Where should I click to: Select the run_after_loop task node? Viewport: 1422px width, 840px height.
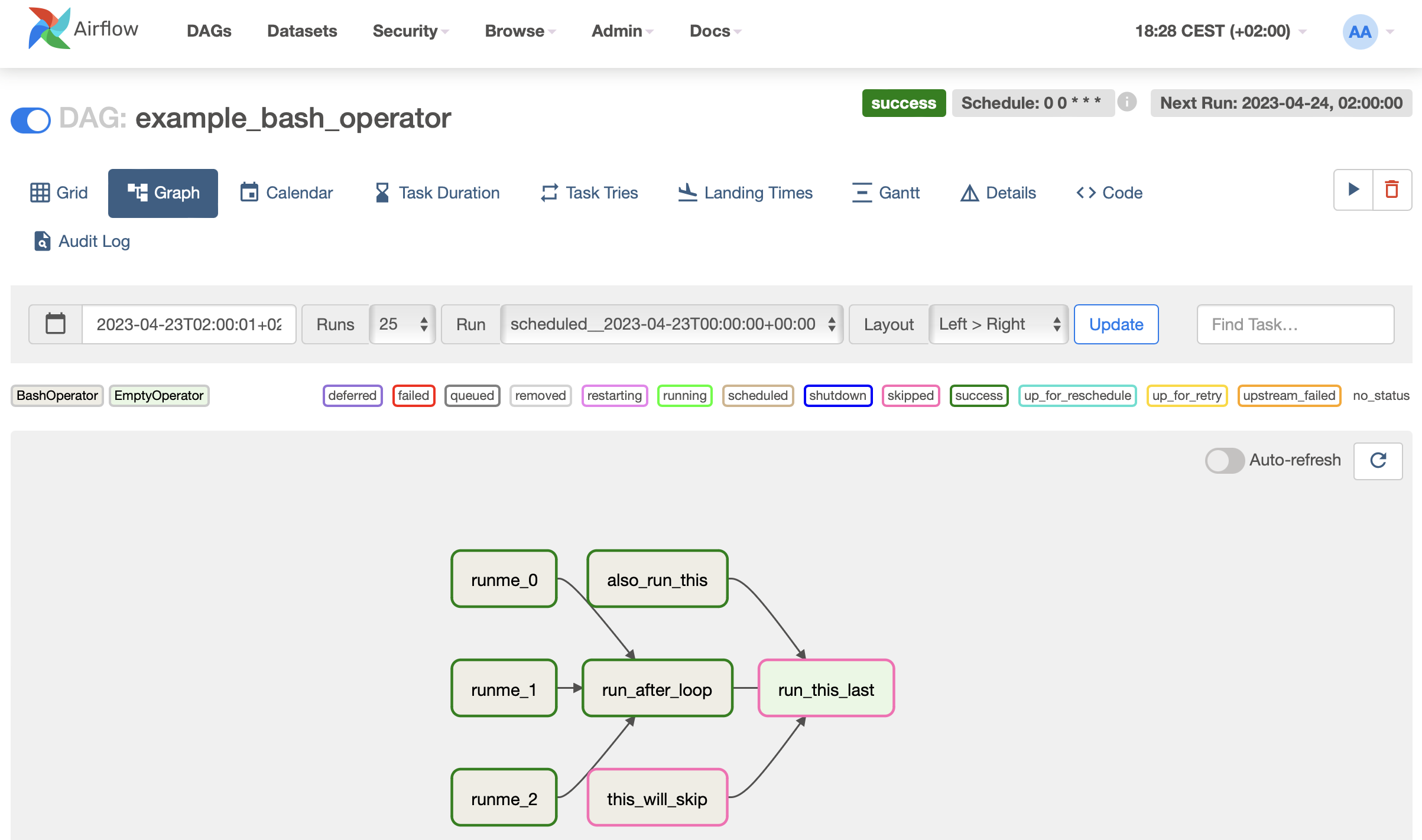[x=657, y=689]
